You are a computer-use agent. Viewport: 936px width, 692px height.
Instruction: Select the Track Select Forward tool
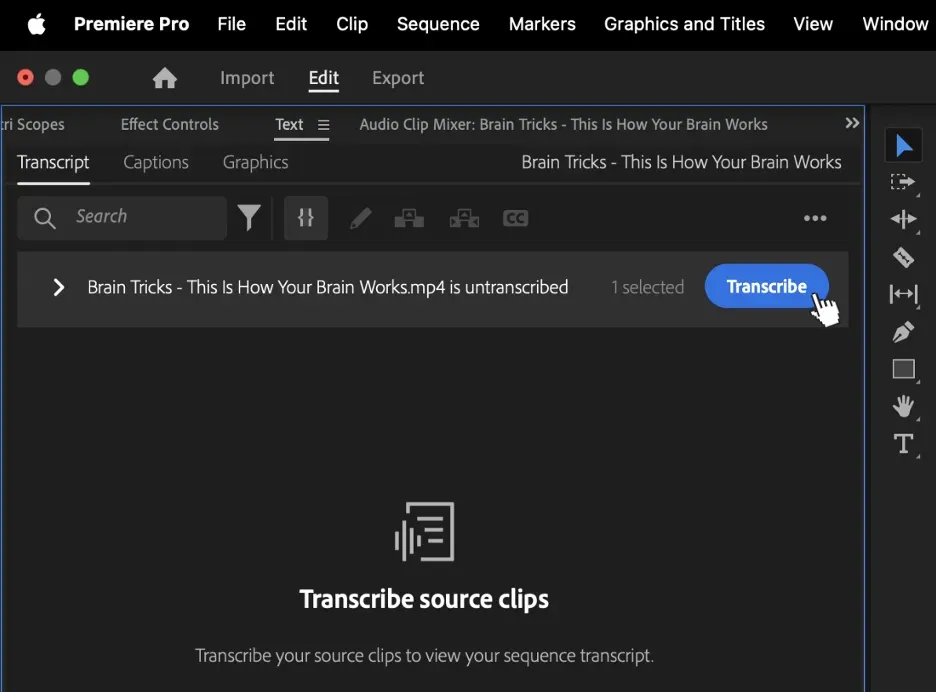point(903,183)
